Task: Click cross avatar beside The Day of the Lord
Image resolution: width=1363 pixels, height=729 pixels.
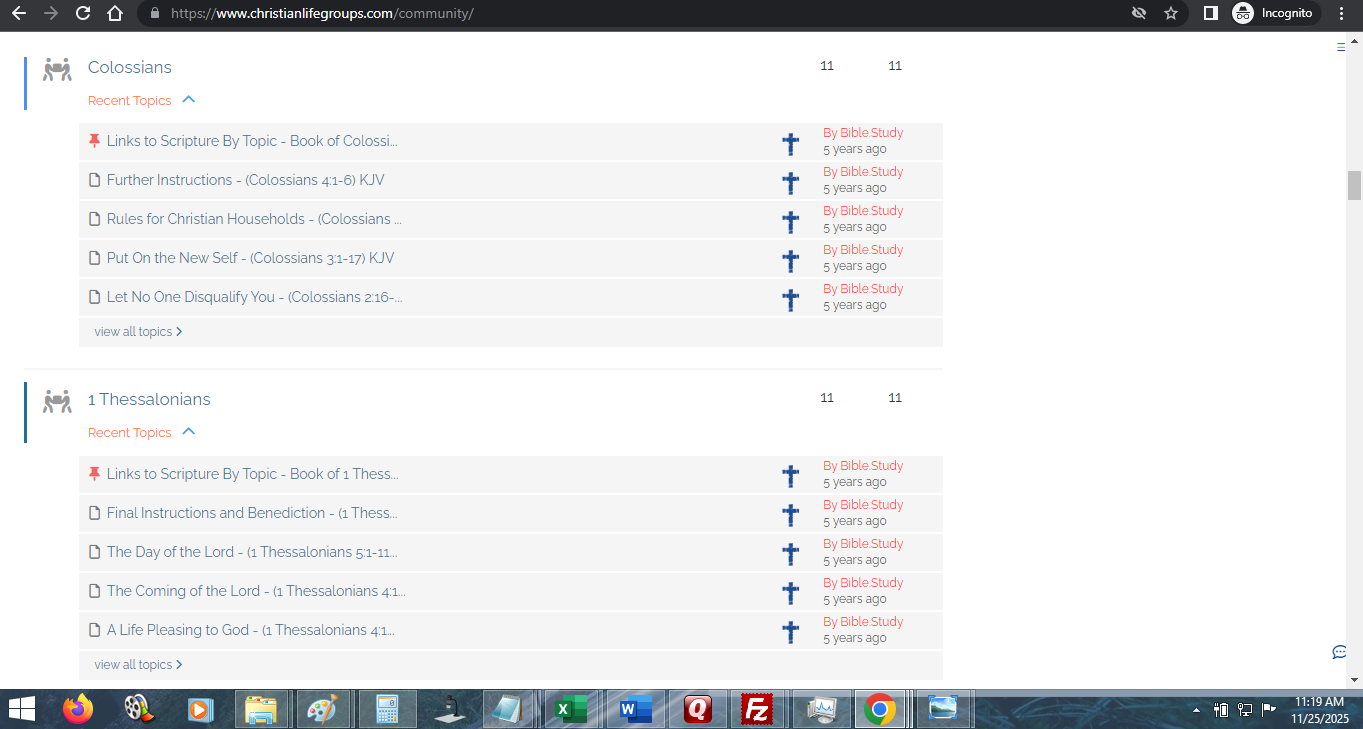Action: point(790,554)
